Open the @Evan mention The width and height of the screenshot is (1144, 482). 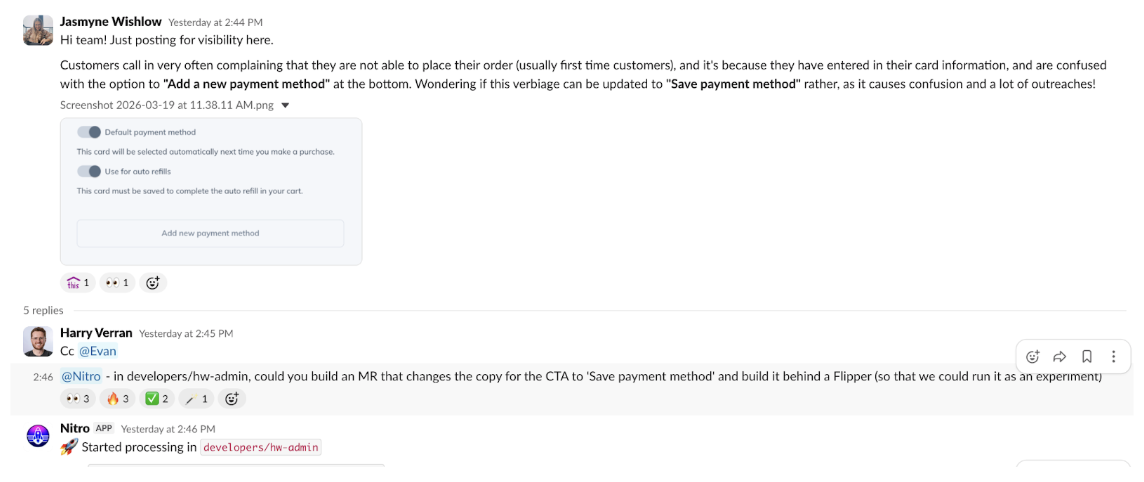[x=98, y=351]
